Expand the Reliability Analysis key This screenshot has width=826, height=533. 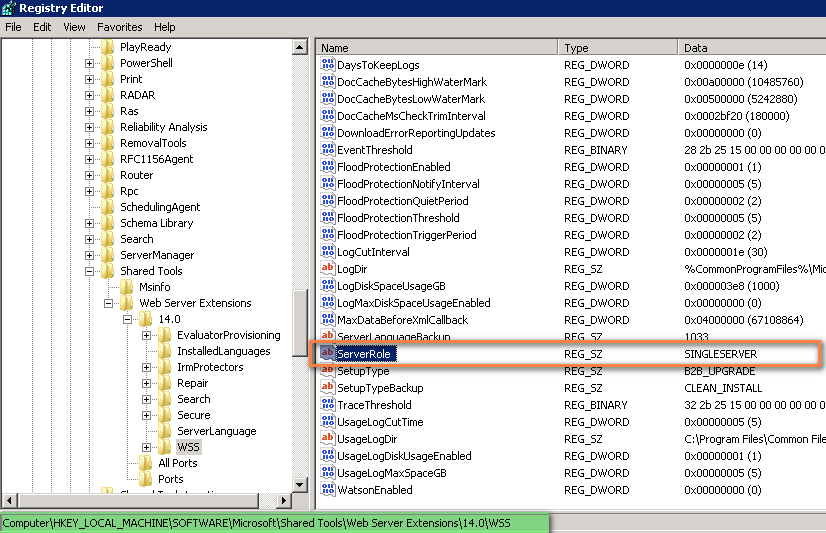90,127
